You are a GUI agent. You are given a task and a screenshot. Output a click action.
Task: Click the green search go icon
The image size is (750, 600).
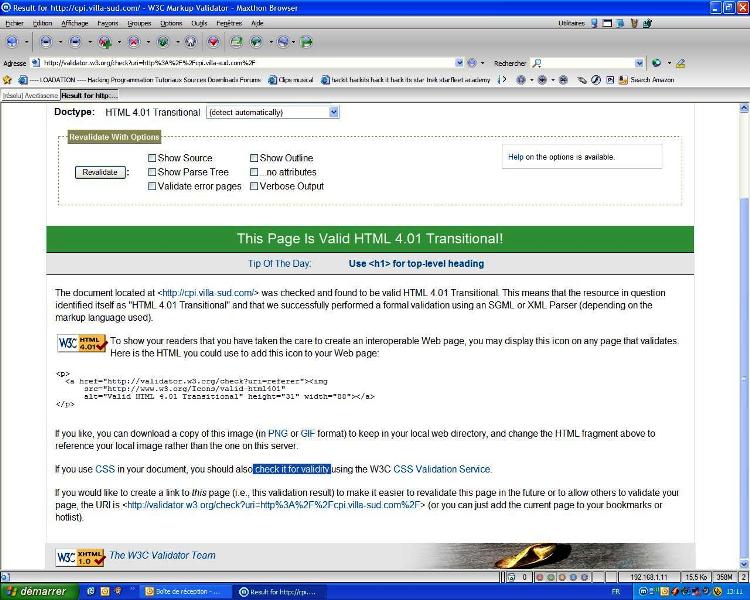[657, 63]
